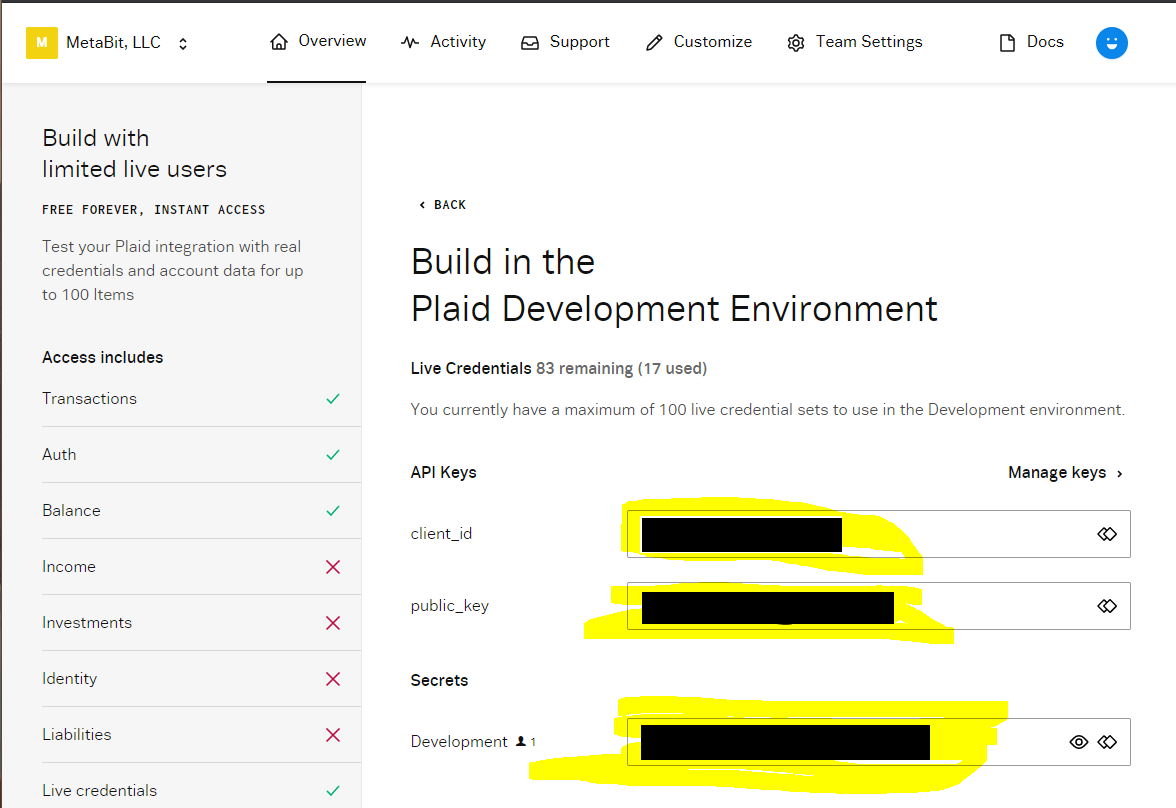Screen dimensions: 1176x808
Task: Click the client_id key field
Action: click(x=878, y=534)
